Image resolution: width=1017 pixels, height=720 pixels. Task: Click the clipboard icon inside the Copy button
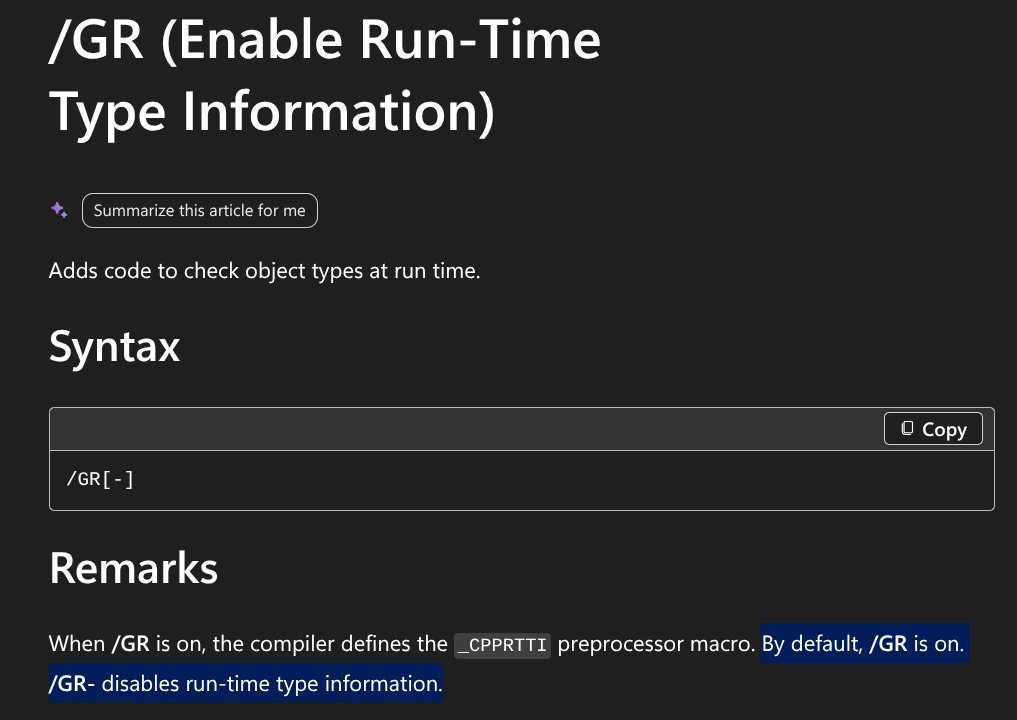click(907, 428)
